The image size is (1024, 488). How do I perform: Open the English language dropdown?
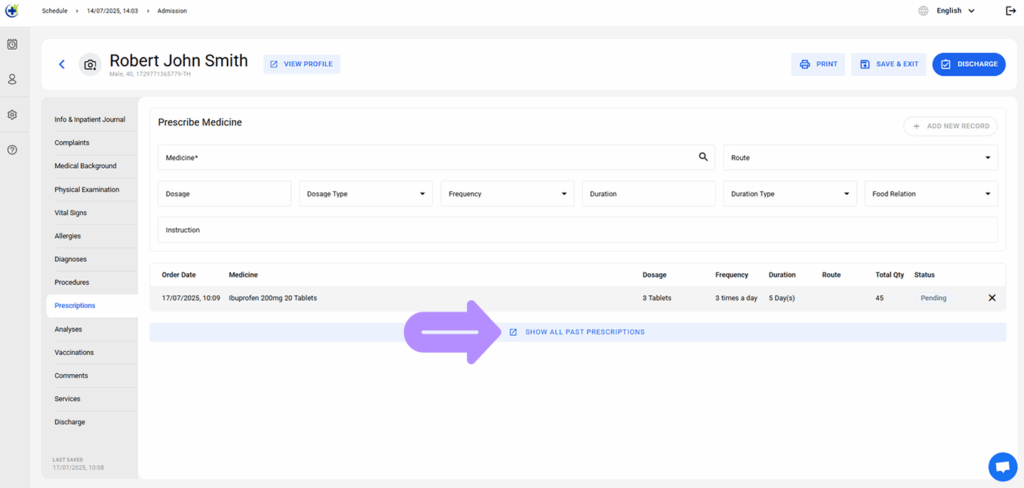point(956,10)
